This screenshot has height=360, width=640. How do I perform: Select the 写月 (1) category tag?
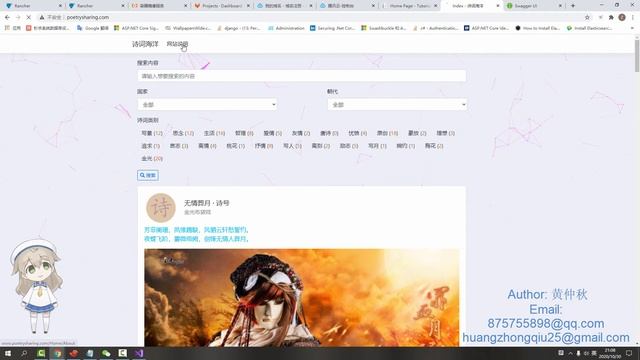377,146
